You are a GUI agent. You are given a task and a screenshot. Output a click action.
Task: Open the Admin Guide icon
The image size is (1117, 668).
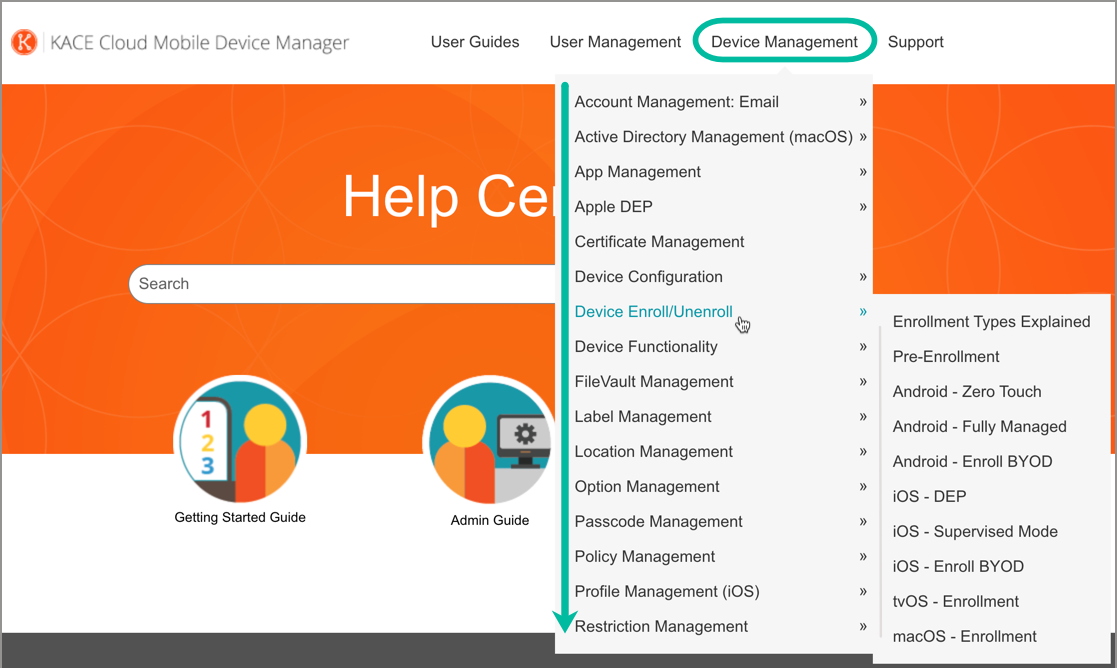(489, 441)
